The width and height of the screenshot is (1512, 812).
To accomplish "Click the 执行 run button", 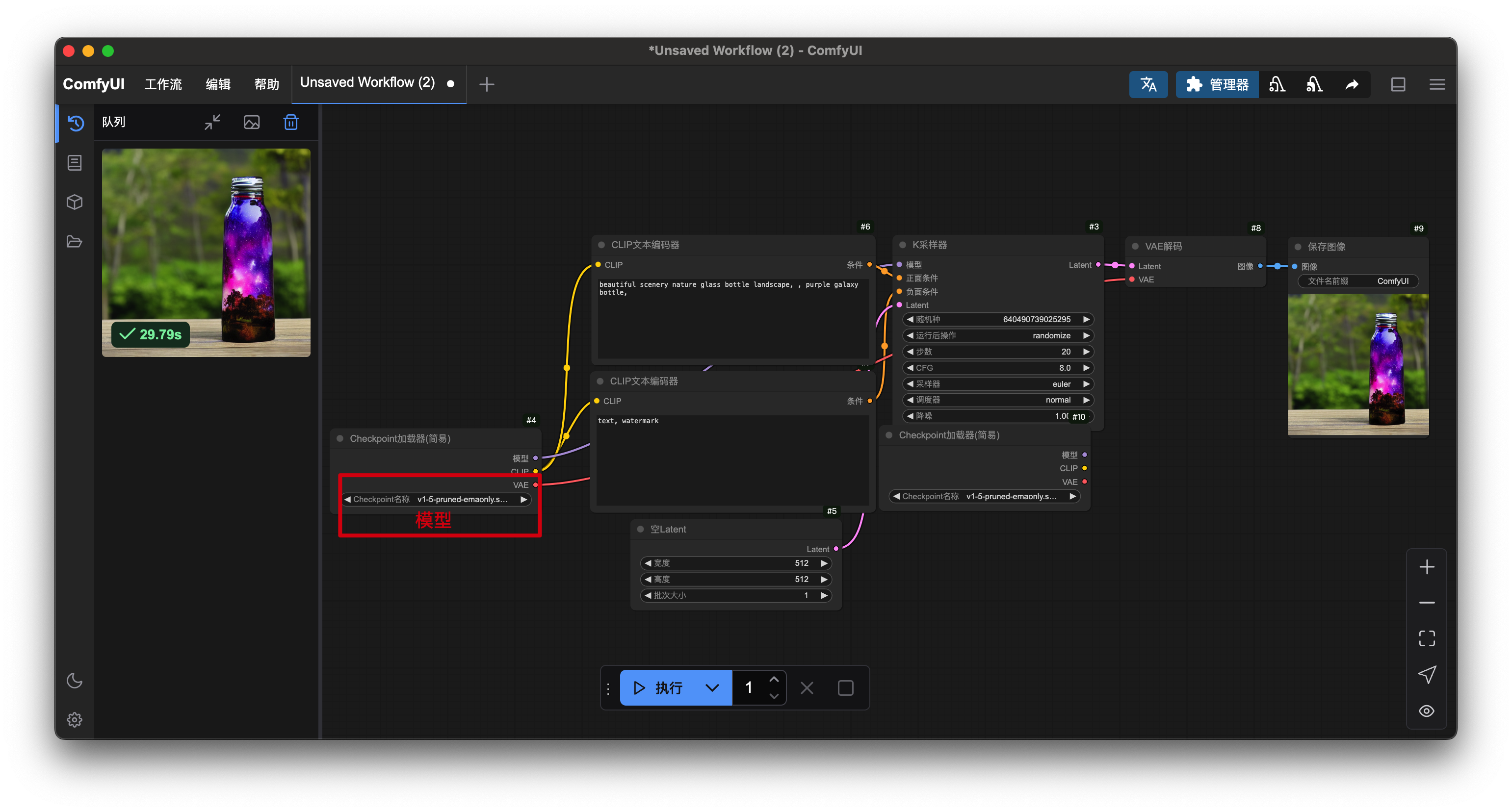I will [x=658, y=687].
